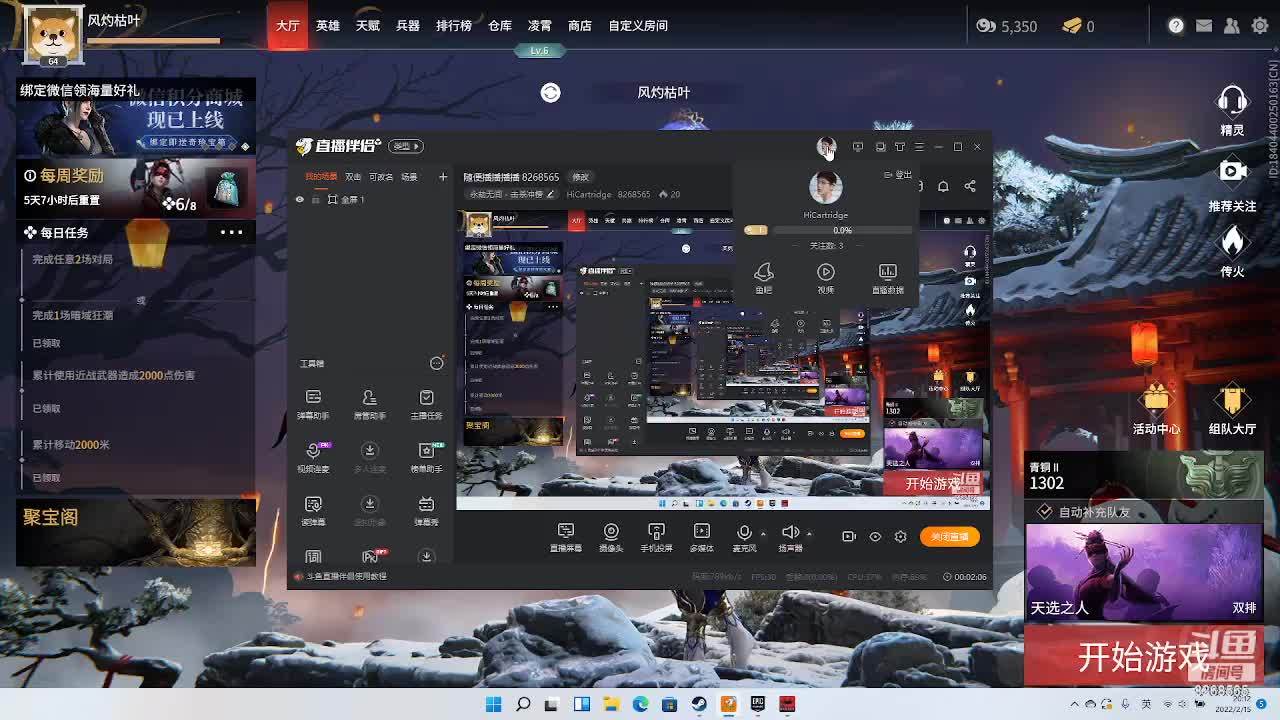
Task: Open 弹幕助手 tool in toolbox
Action: click(x=313, y=404)
